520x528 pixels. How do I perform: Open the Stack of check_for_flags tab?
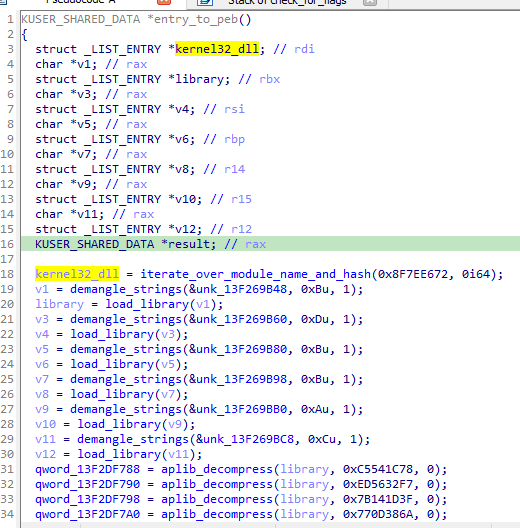(287, 2)
